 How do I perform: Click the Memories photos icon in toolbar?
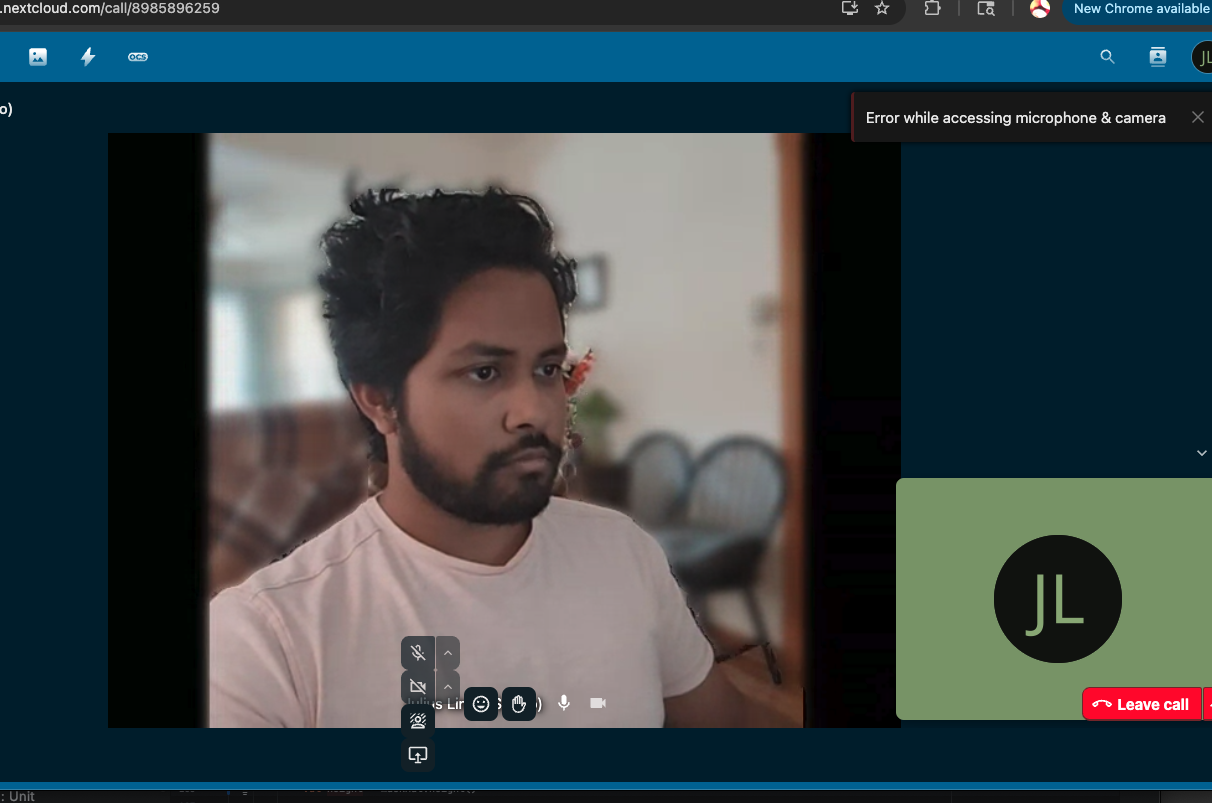(x=37, y=57)
